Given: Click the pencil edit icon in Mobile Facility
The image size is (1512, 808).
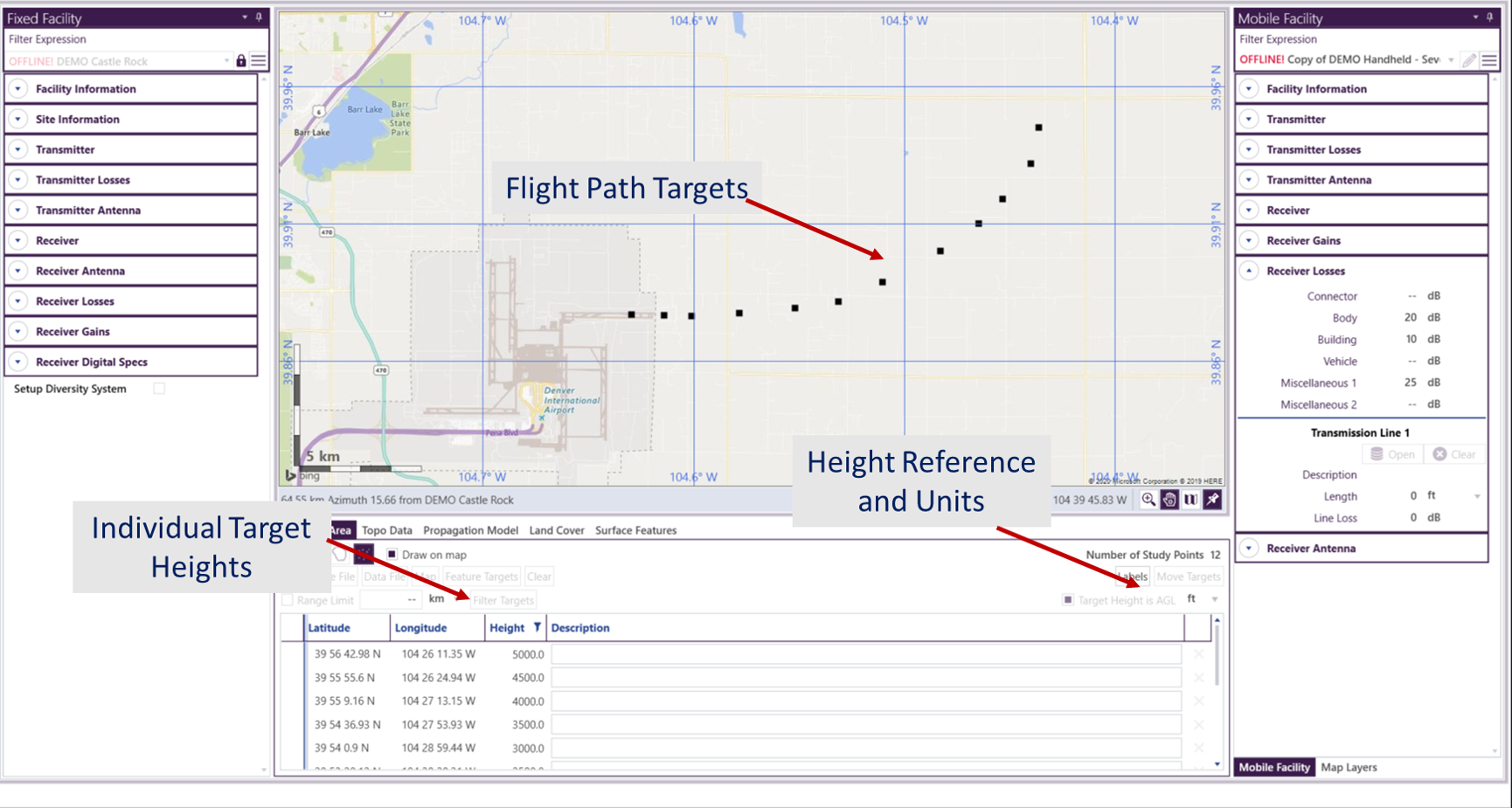Looking at the screenshot, I should (1469, 60).
